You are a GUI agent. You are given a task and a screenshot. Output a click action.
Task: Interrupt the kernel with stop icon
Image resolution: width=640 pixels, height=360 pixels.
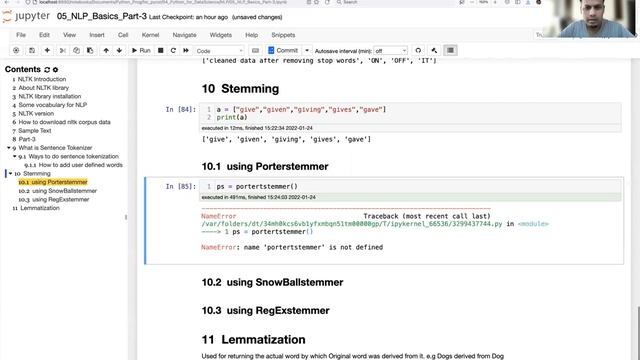click(x=161, y=50)
